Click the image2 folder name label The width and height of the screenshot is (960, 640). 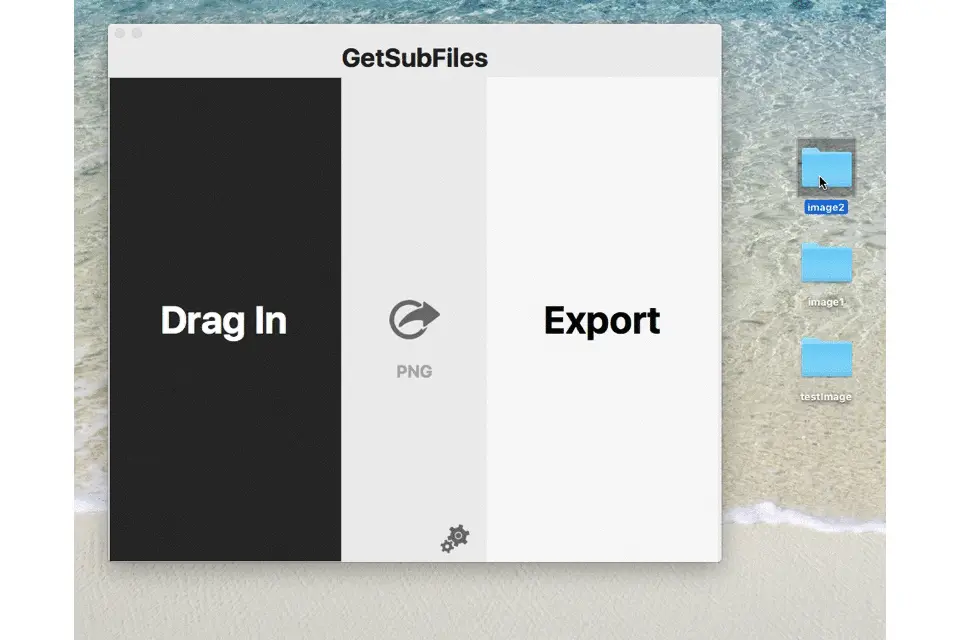pyautogui.click(x=826, y=208)
